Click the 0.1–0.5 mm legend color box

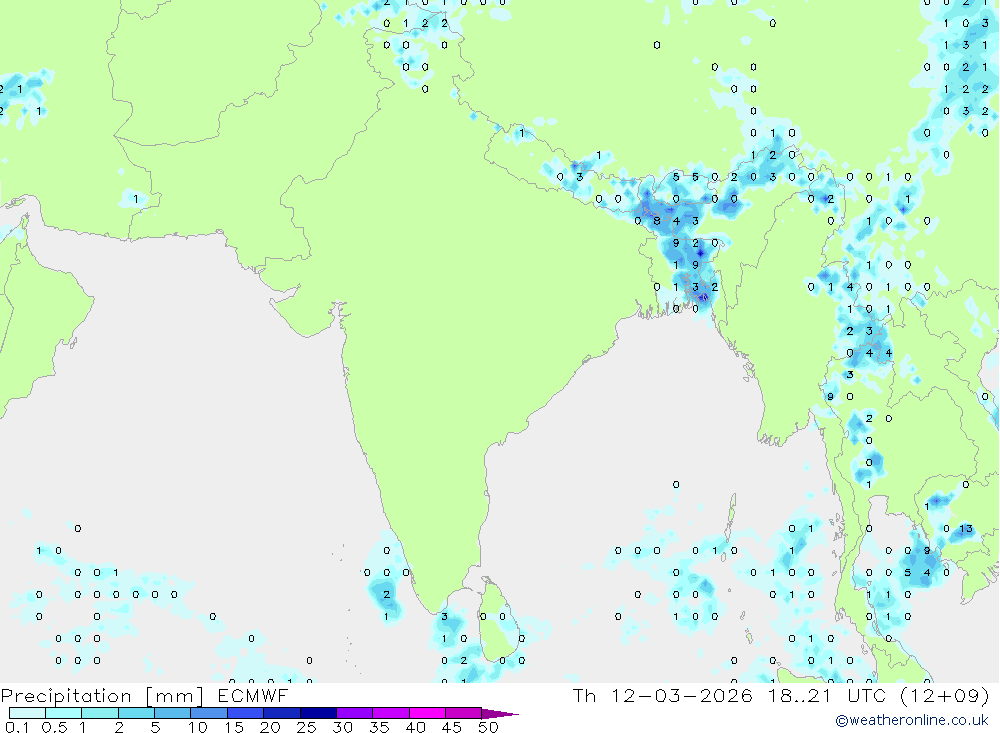[27, 713]
